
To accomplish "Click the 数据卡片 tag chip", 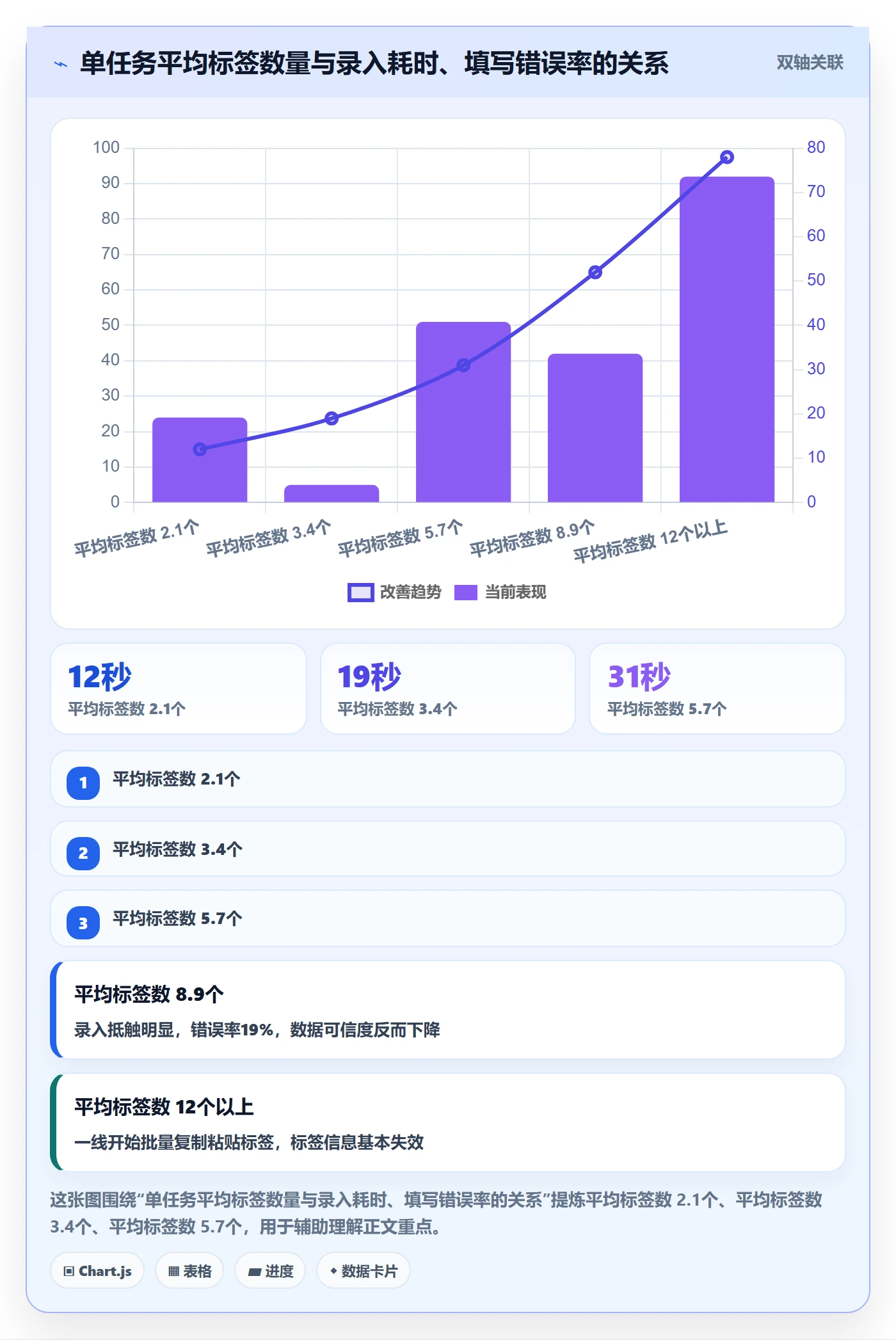I will [364, 1271].
